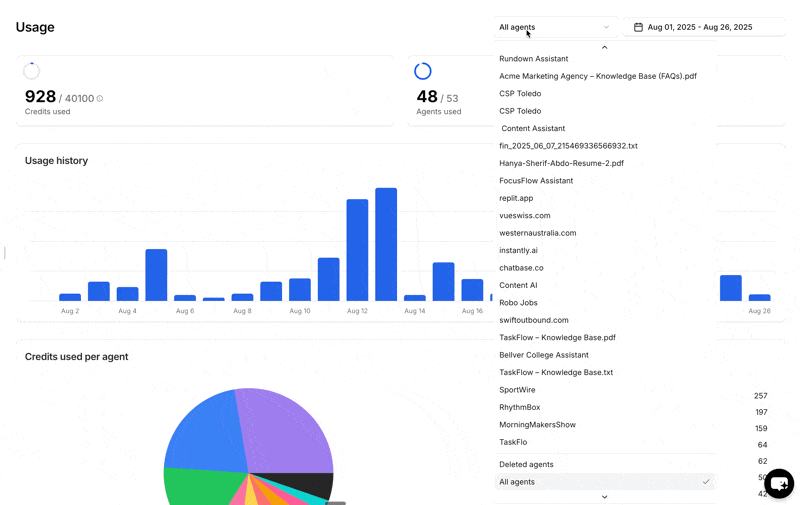The height and width of the screenshot is (505, 800).
Task: Open the chat support widget icon
Action: coord(779,484)
